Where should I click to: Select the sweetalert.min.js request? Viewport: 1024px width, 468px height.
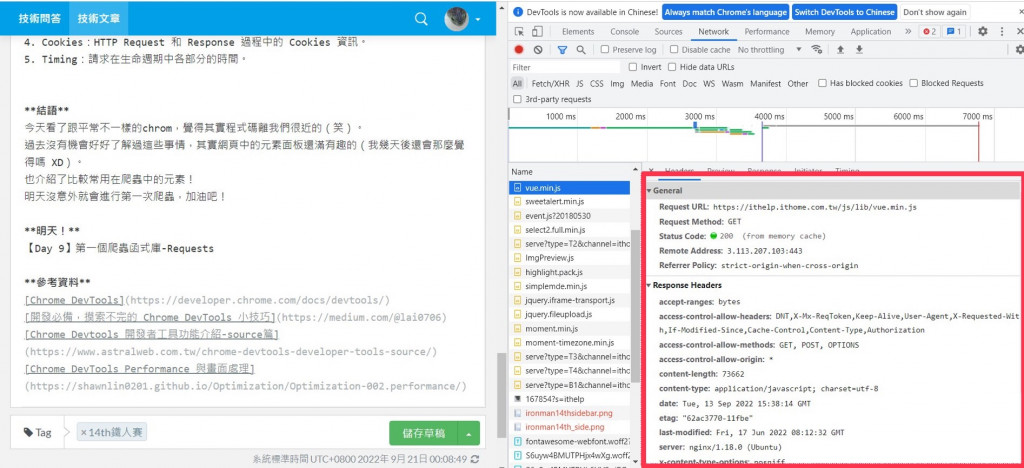click(554, 202)
